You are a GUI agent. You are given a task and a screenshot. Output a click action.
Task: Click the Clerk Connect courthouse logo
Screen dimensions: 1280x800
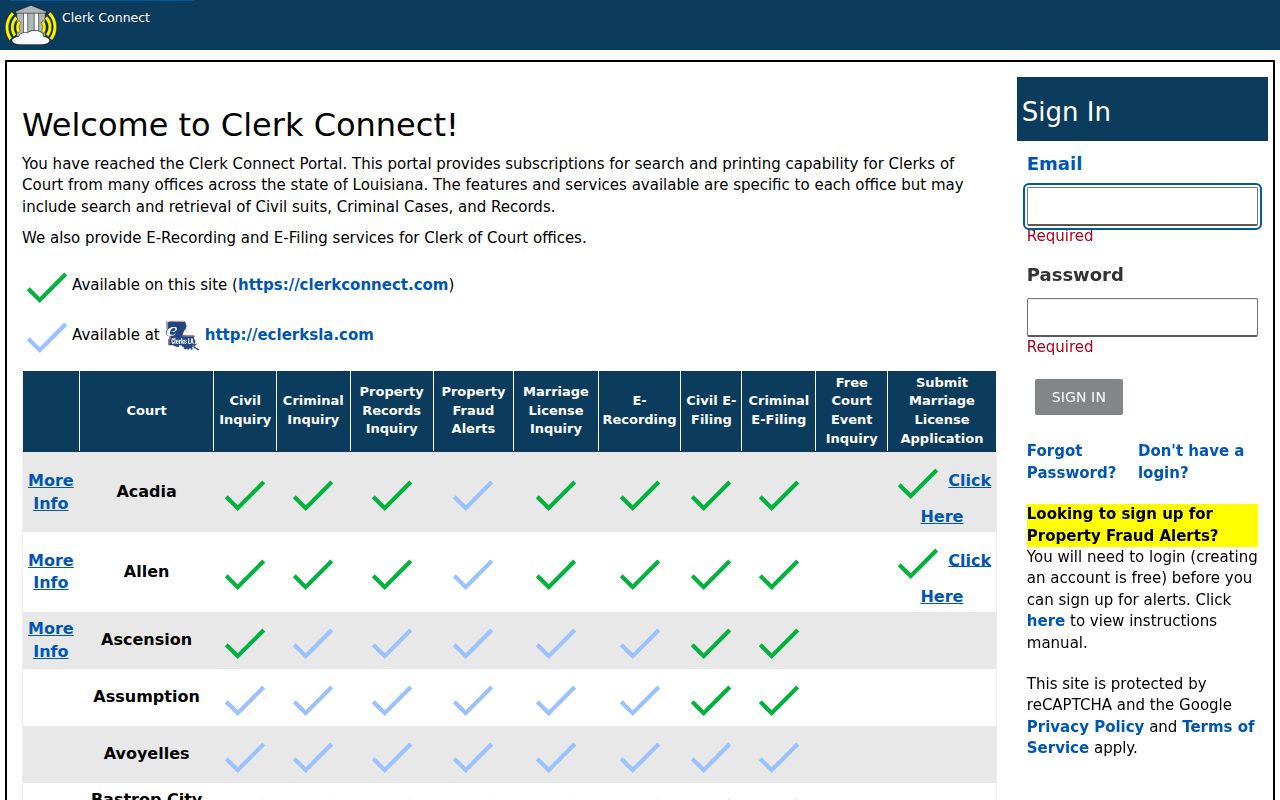[x=31, y=25]
